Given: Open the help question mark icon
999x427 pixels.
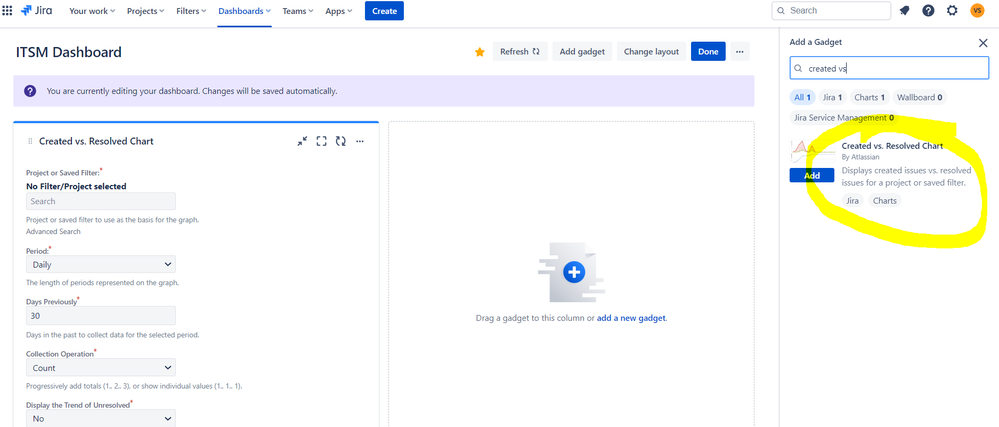Looking at the screenshot, I should (928, 11).
